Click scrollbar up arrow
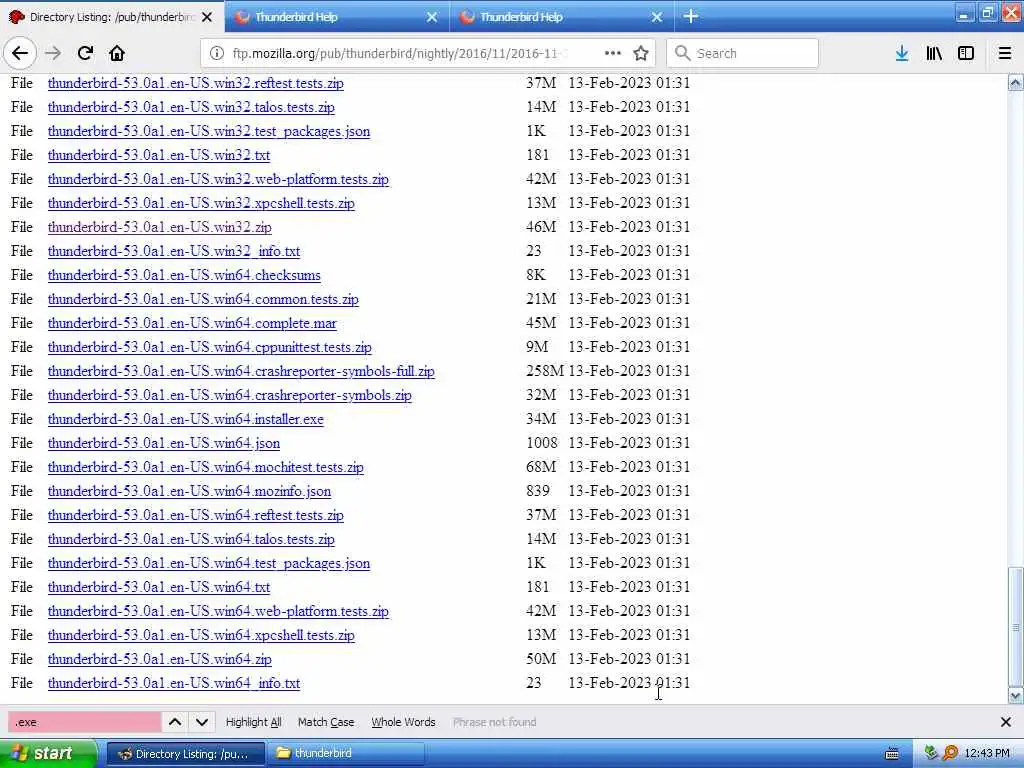The width and height of the screenshot is (1024, 768). click(x=1016, y=82)
